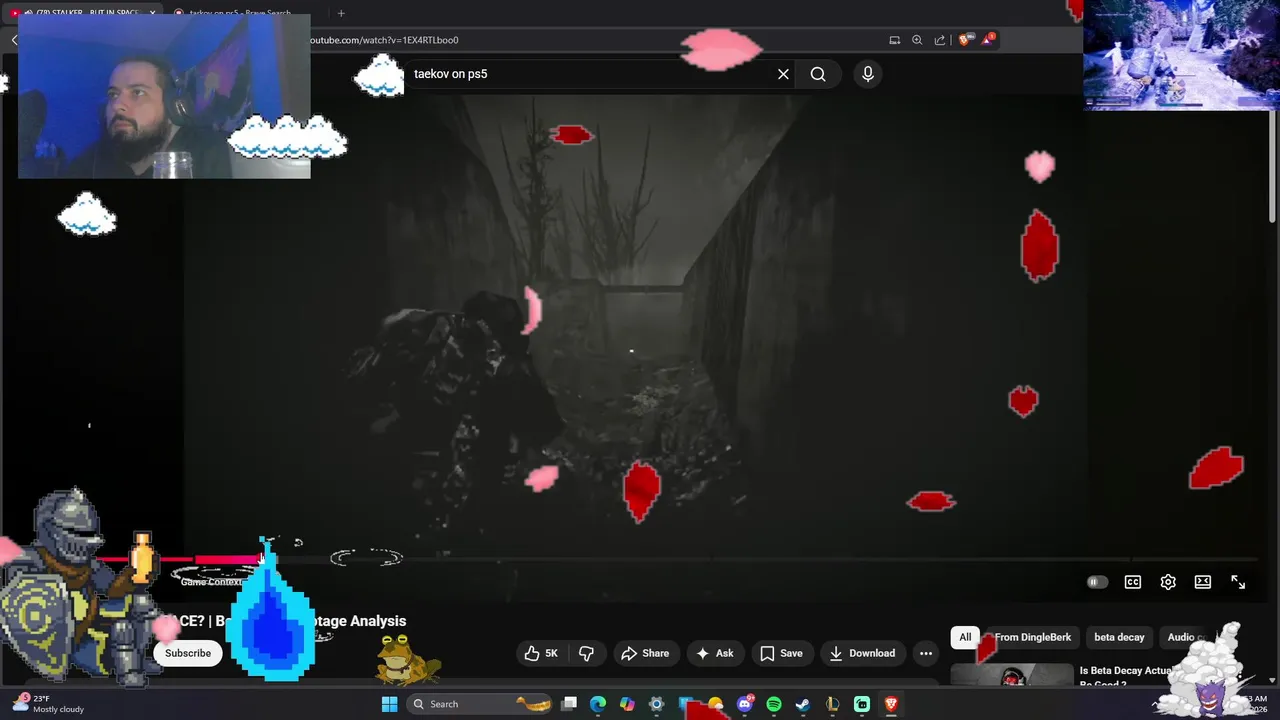Toggle the autoplay switch in player
This screenshot has width=1280, height=720.
pyautogui.click(x=1097, y=582)
